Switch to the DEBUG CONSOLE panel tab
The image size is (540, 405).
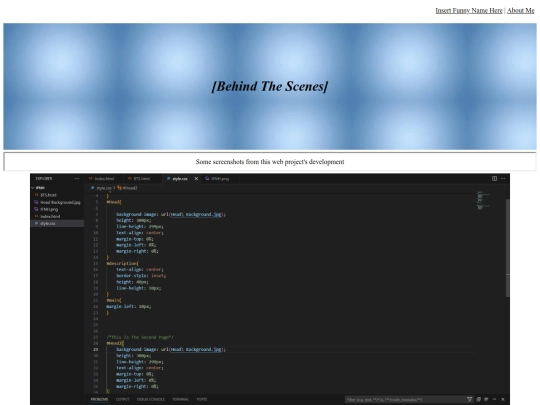click(150, 399)
